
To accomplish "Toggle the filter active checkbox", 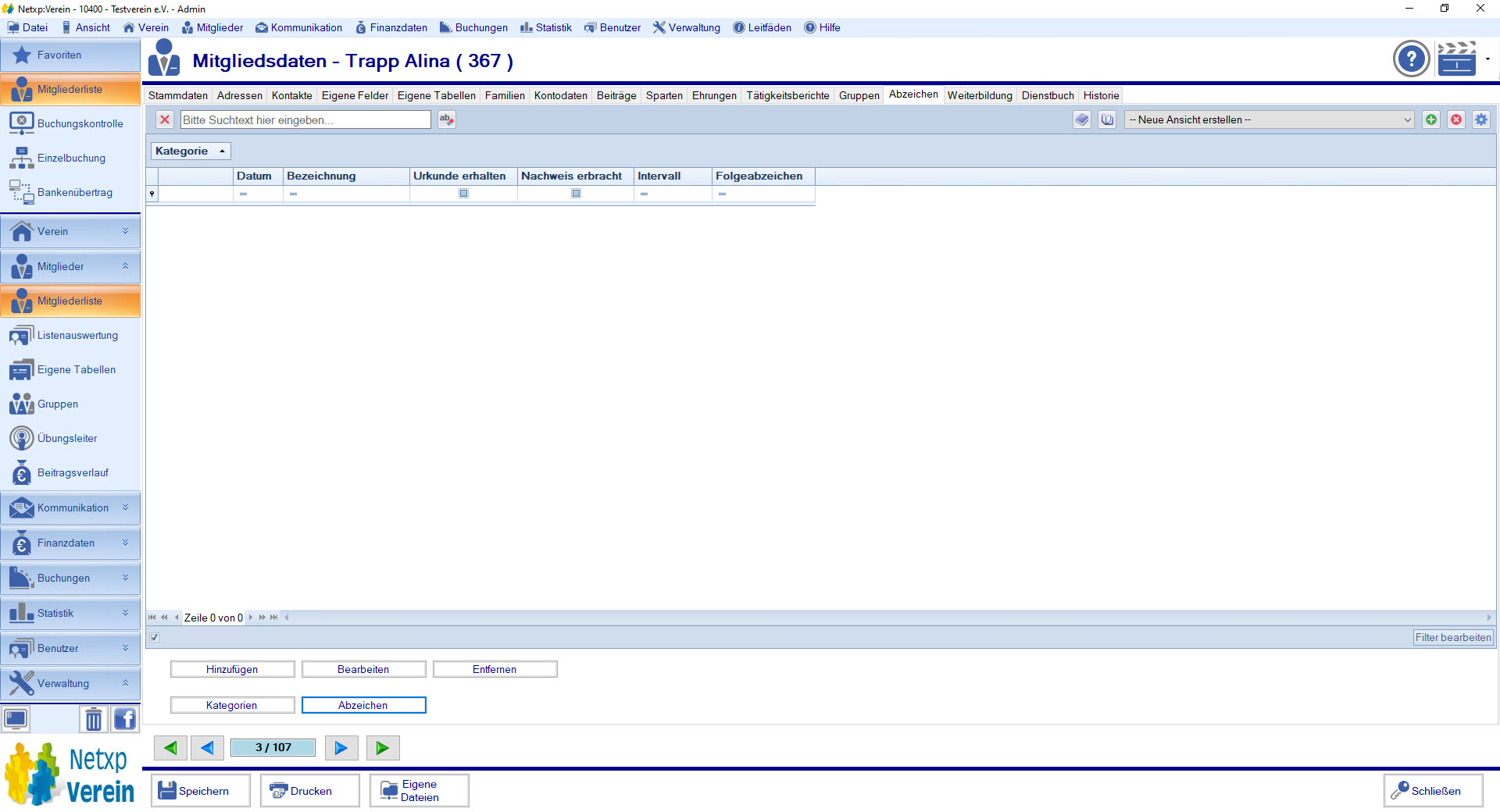I will [x=155, y=637].
